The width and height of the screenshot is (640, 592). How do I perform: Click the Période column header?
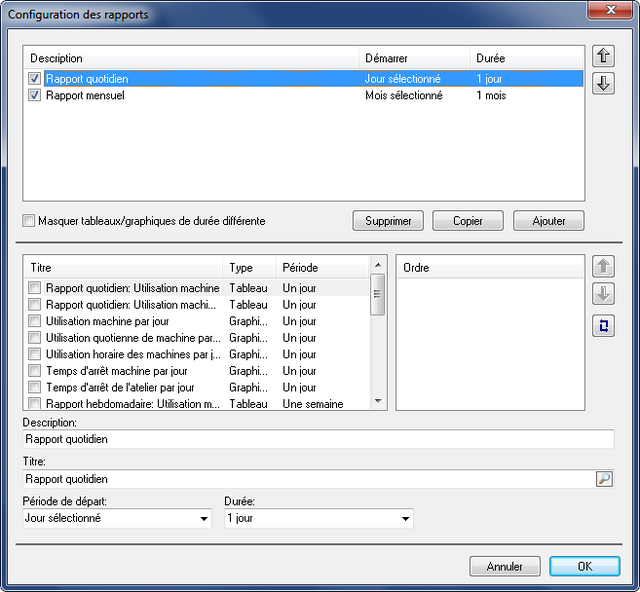tap(322, 268)
